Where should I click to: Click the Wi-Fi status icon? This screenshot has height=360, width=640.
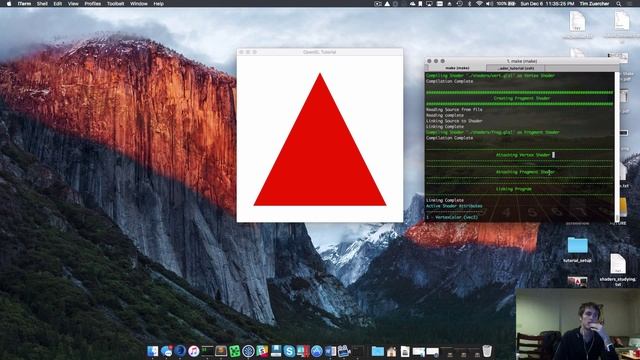click(479, 4)
